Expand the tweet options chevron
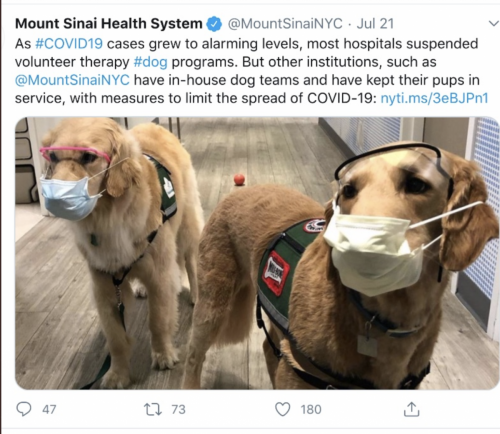The width and height of the screenshot is (500, 434). coord(493,24)
